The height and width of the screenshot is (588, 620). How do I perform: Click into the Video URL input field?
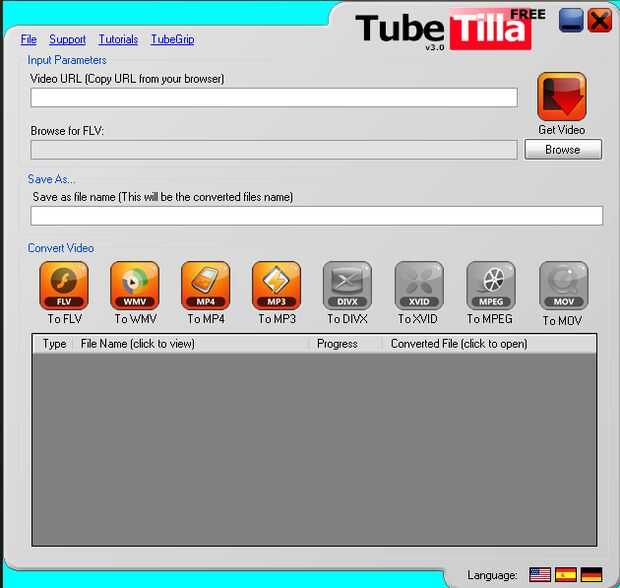point(274,98)
